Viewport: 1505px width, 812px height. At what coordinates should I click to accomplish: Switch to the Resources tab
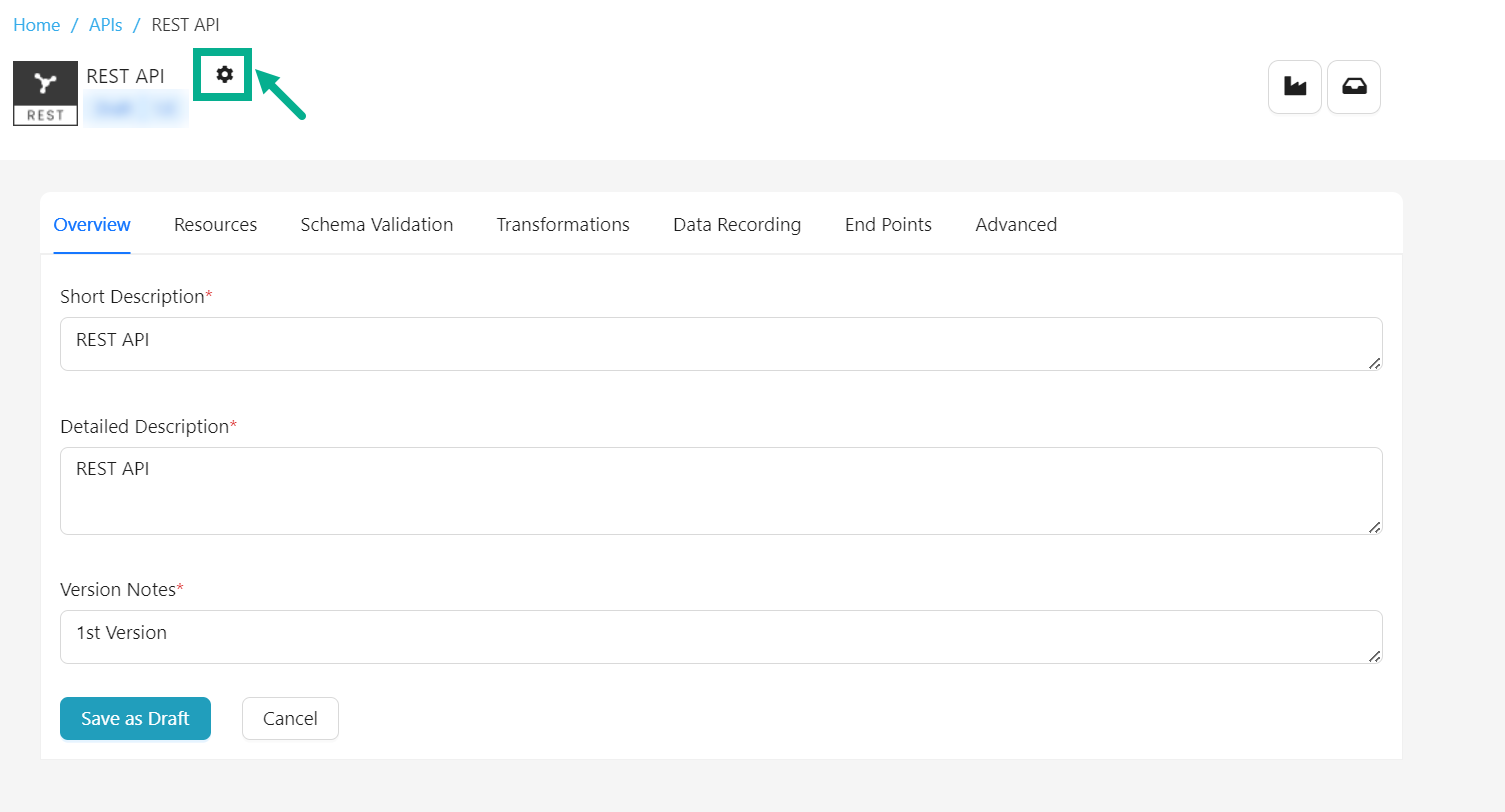(x=215, y=225)
